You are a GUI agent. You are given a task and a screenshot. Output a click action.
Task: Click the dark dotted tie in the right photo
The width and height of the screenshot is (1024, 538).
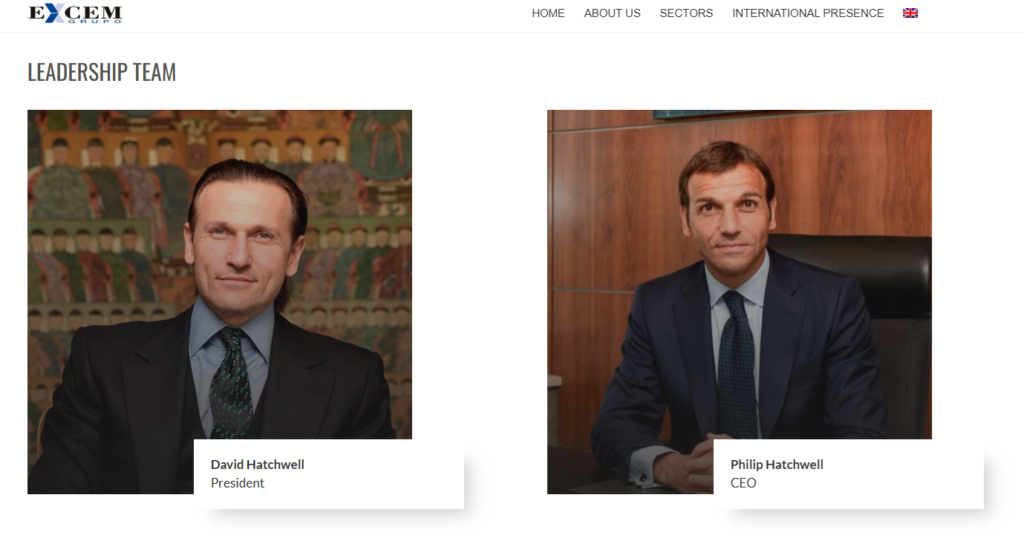click(737, 370)
